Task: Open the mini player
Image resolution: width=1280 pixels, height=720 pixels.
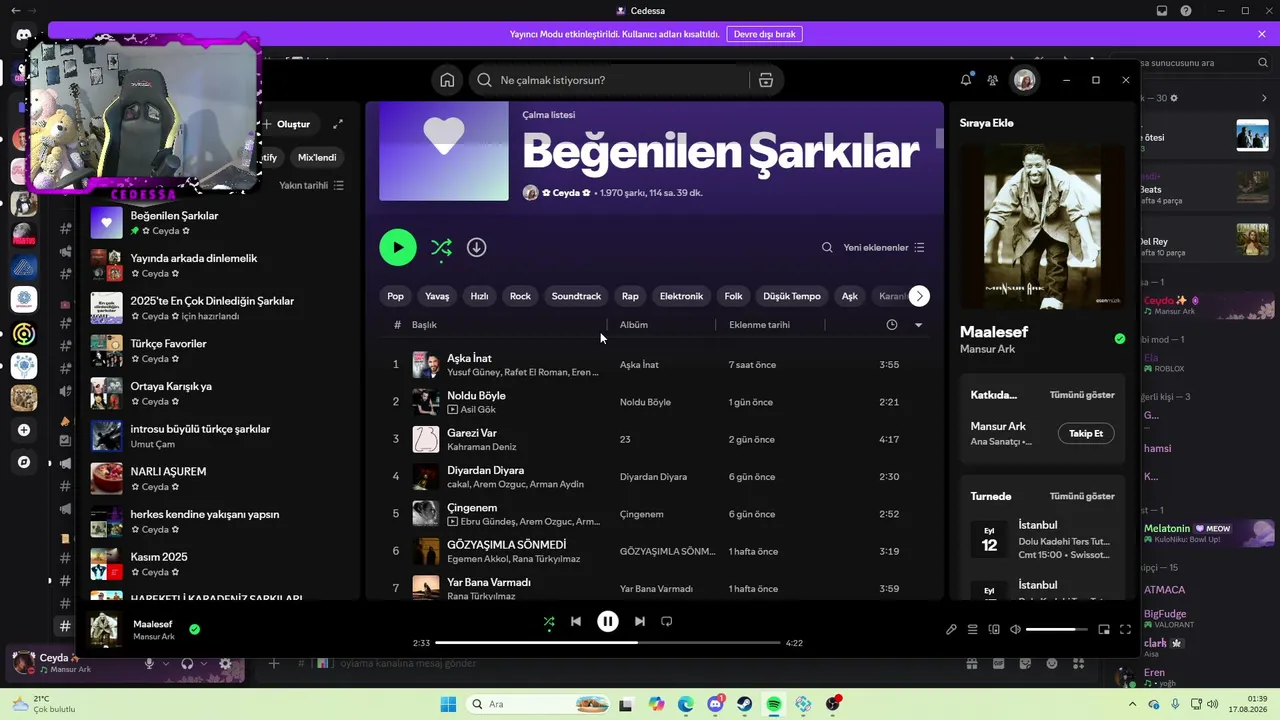Action: coord(1104,629)
